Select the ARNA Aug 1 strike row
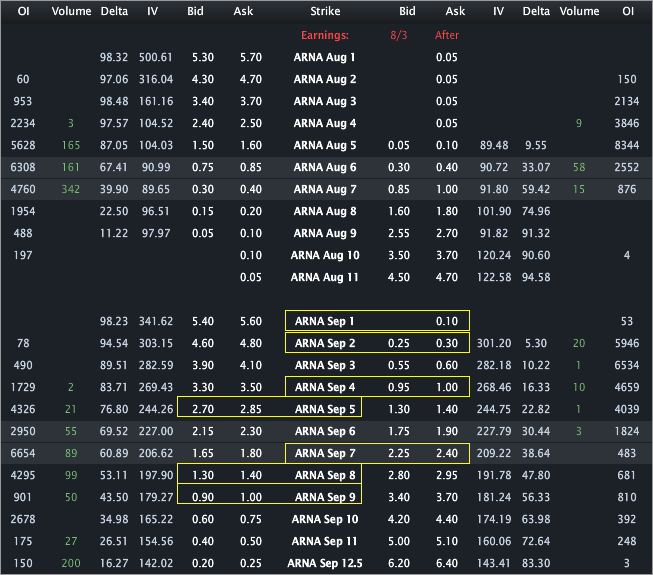 point(326,57)
